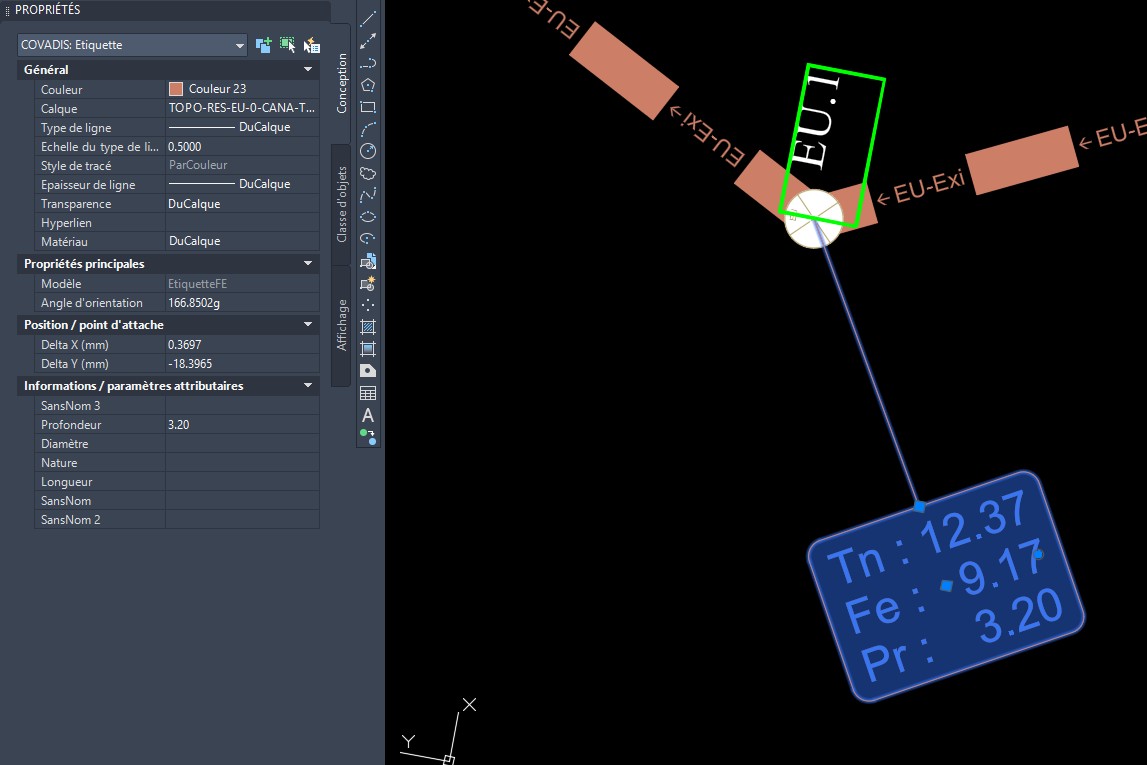Open the Hatch tool
The height and width of the screenshot is (765, 1147).
pos(368,327)
